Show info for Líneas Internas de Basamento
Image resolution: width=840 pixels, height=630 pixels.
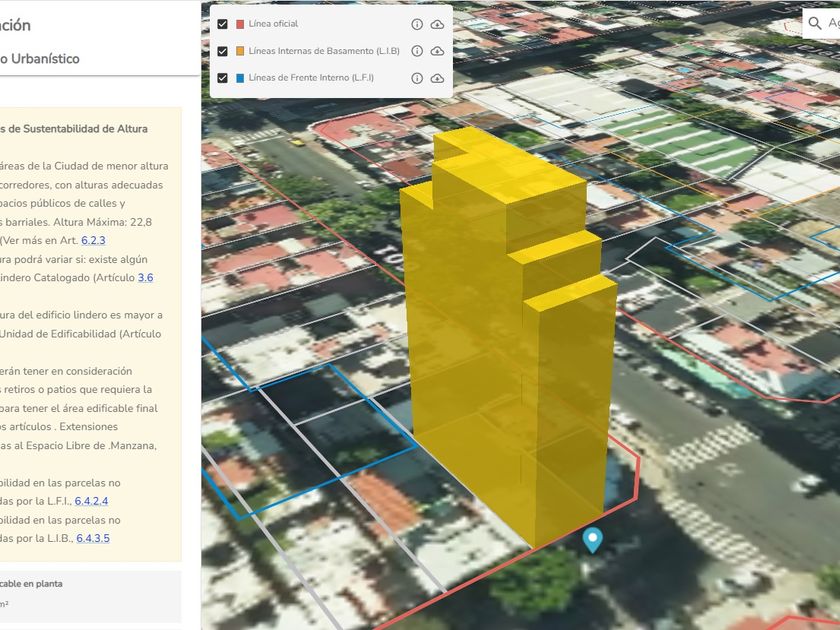coord(417,51)
